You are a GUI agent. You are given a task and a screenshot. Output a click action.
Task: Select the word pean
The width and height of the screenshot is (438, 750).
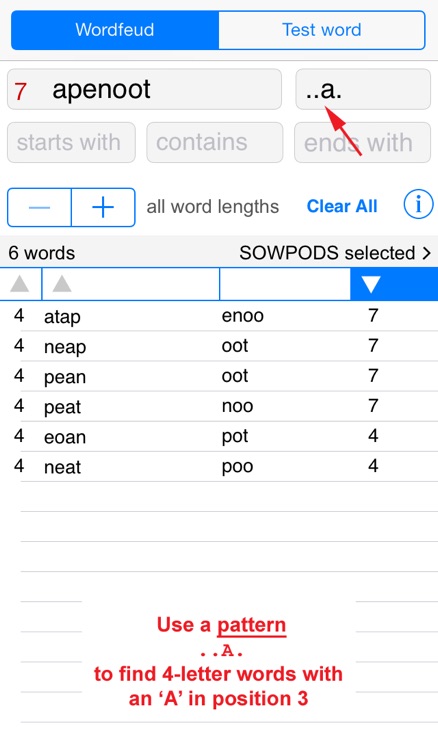[x=65, y=377]
